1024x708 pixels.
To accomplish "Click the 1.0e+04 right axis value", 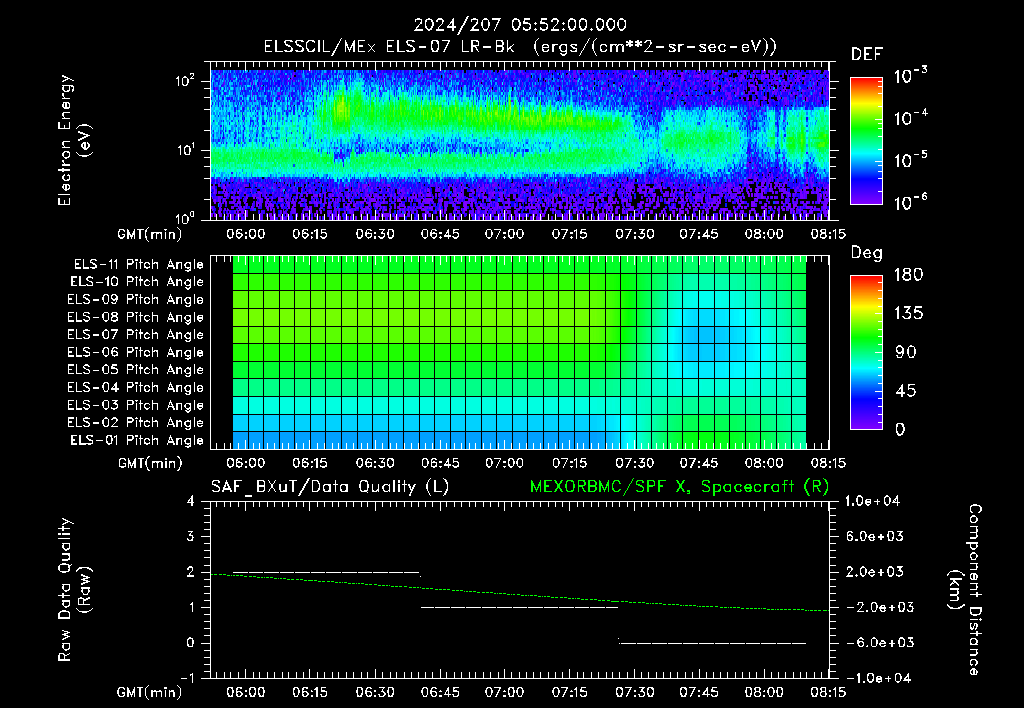I will pyautogui.click(x=872, y=501).
